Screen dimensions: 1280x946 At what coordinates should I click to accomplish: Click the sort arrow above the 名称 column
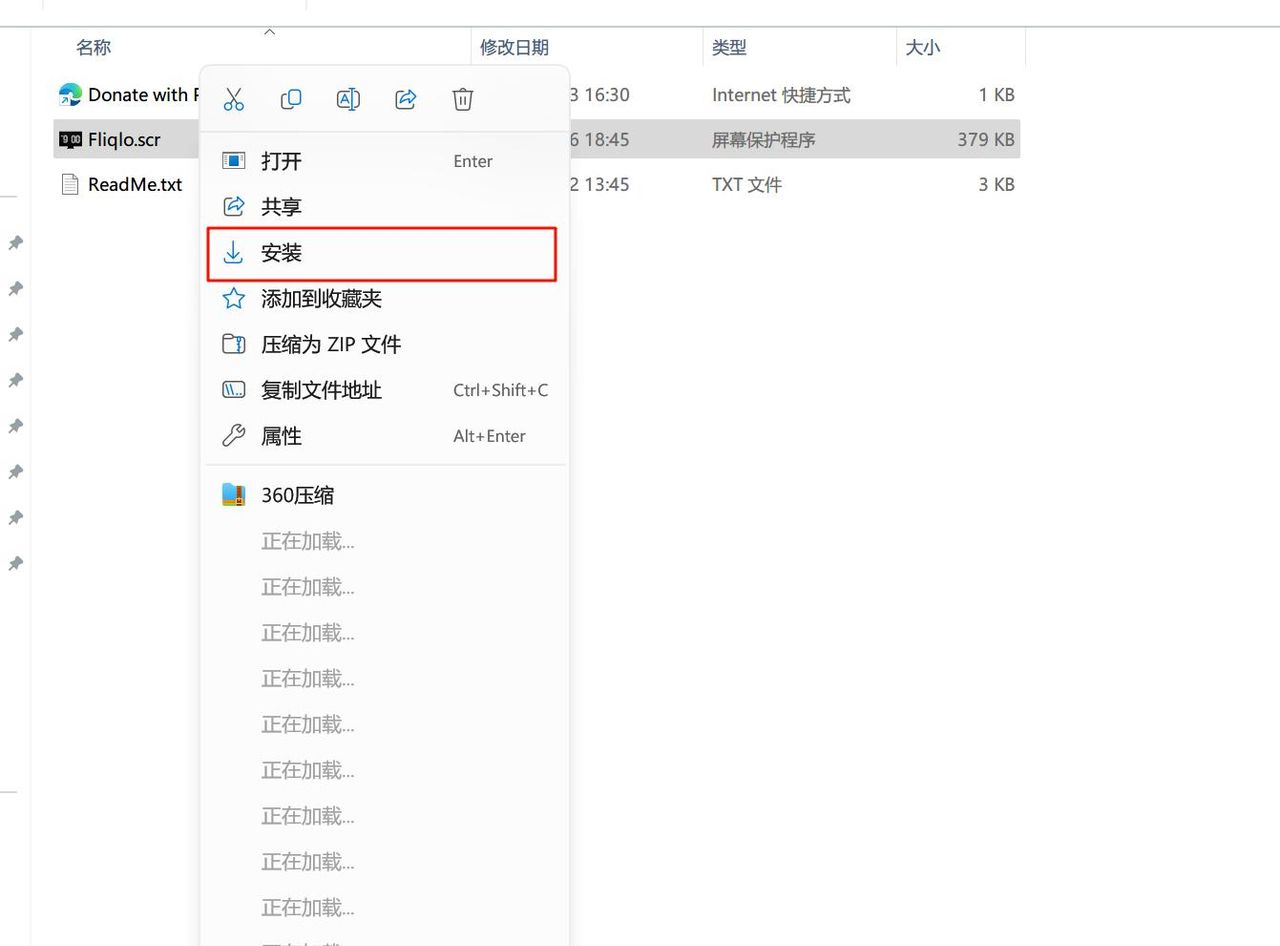click(x=269, y=32)
